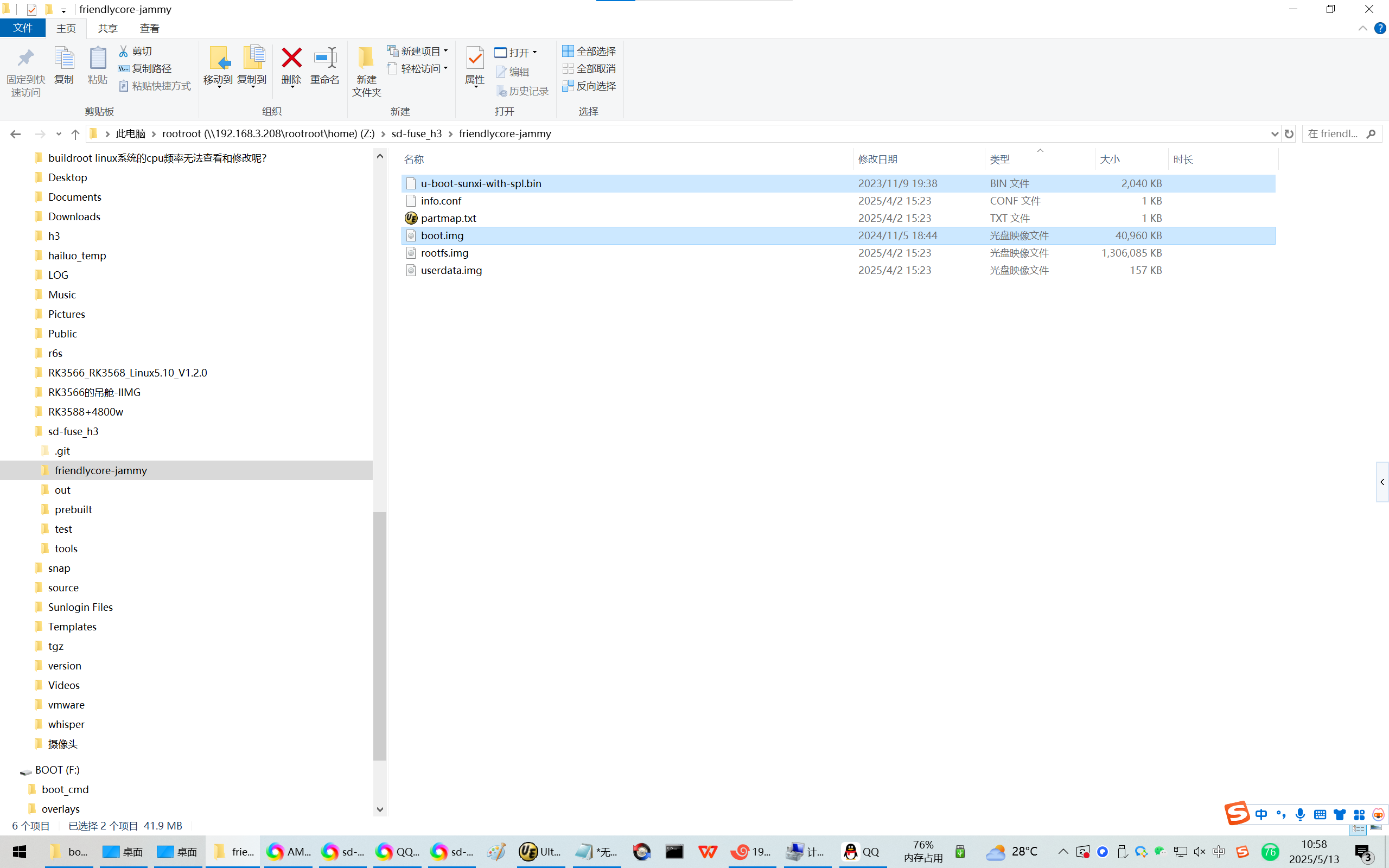The height and width of the screenshot is (868, 1389).
Task: Click Pin to Quick Access (固定到快速访问)
Action: 26,59
